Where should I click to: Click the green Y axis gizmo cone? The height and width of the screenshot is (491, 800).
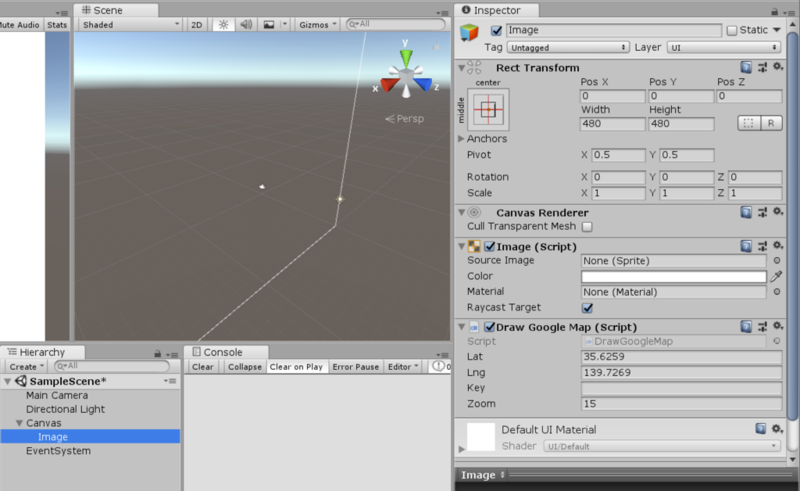406,58
